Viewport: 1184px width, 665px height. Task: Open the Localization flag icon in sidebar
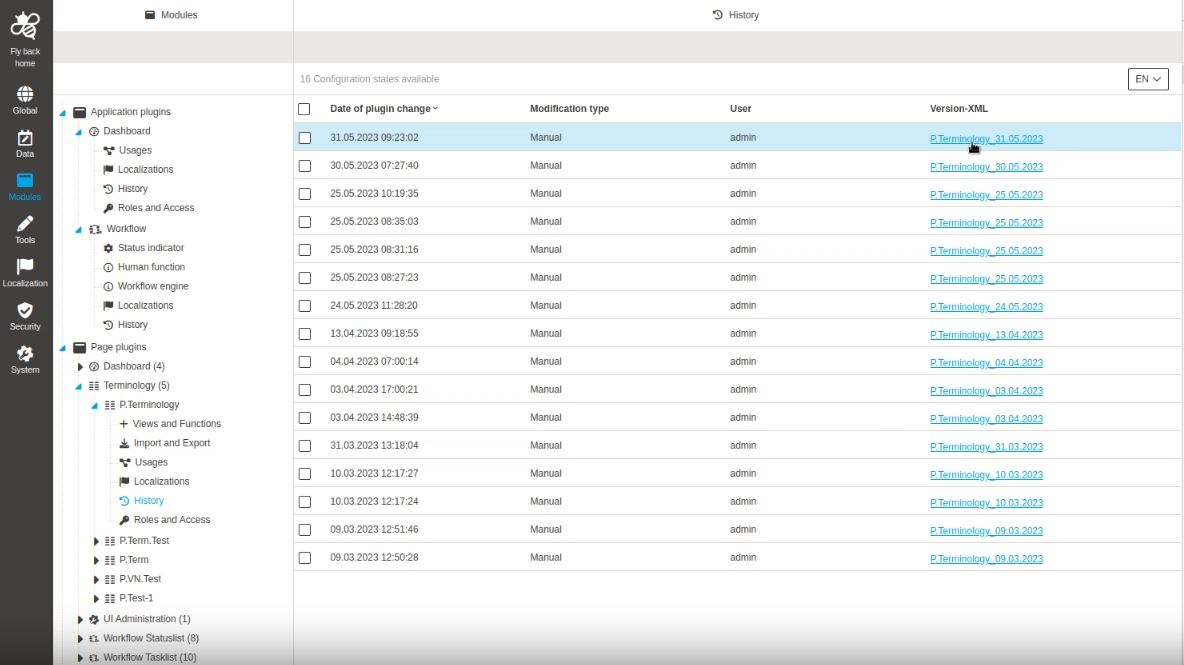(25, 267)
